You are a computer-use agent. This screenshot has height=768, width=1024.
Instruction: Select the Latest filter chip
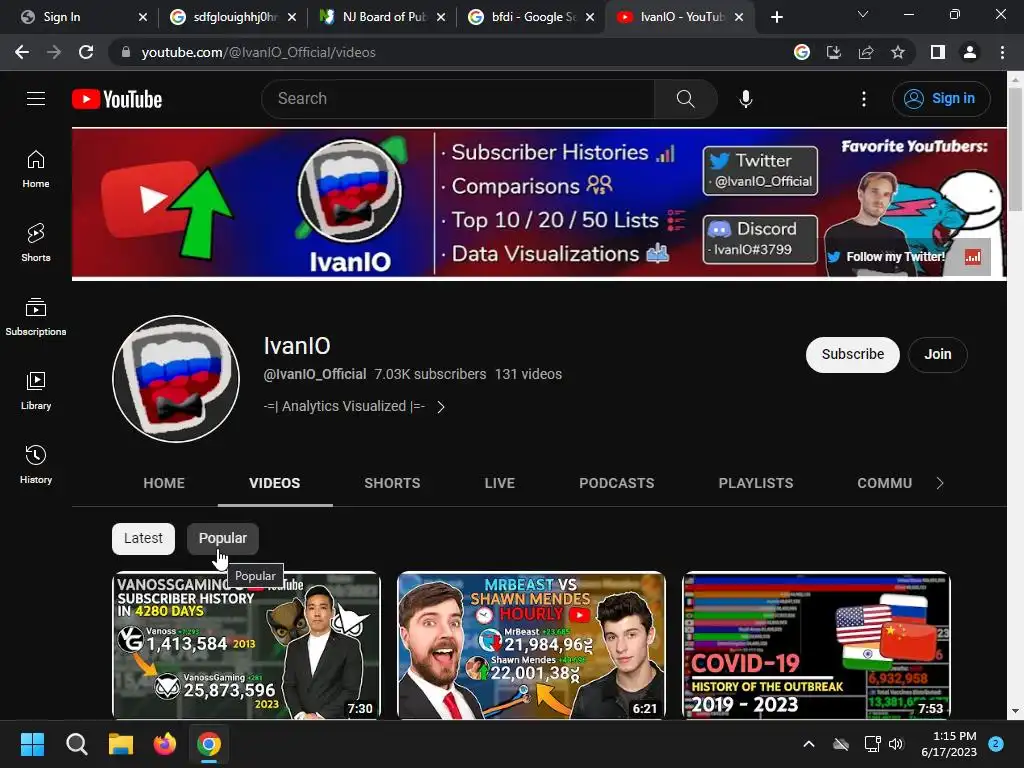(x=143, y=538)
